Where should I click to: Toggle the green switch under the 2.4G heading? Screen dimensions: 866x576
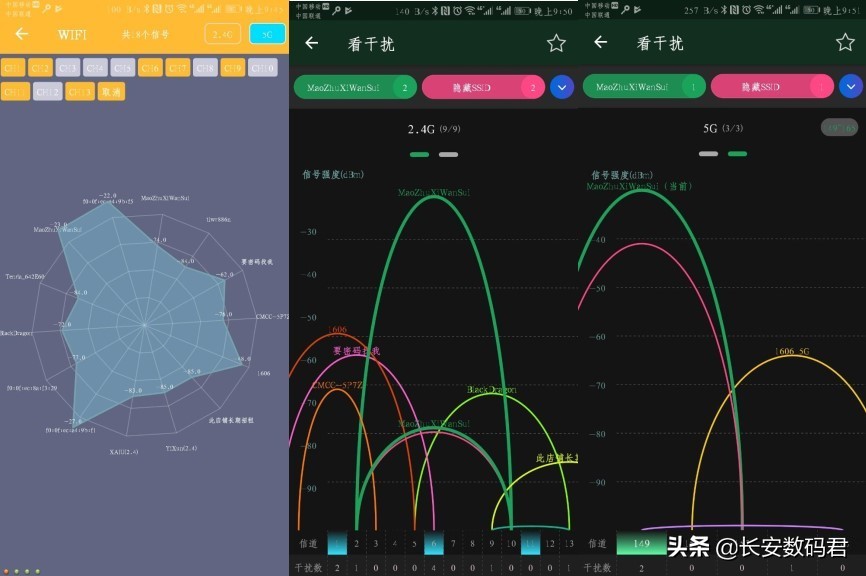[x=418, y=154]
